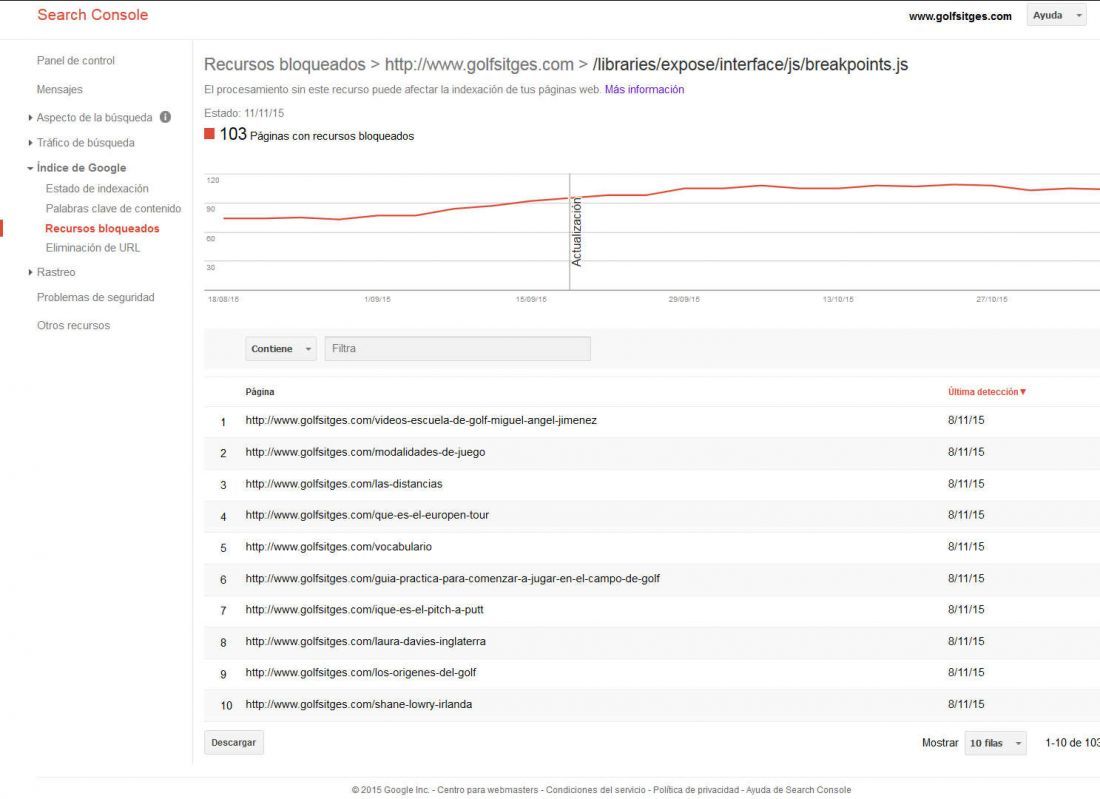1100x799 pixels.
Task: Click the Search Console logo title
Action: (x=93, y=15)
